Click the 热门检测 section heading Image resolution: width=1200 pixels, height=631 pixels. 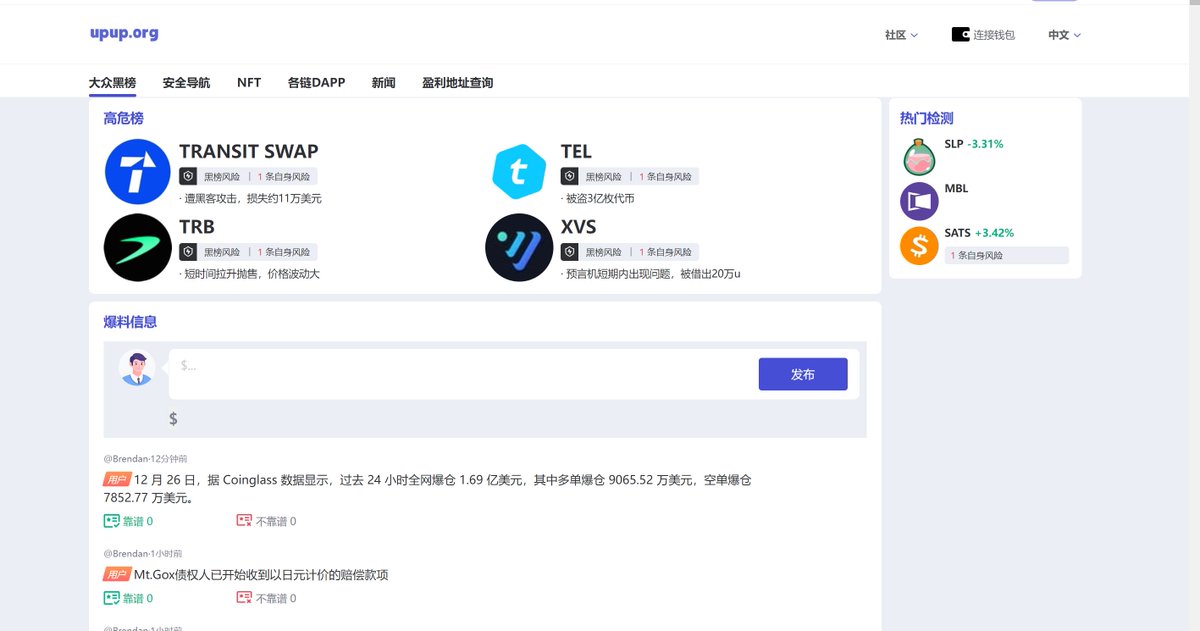(x=927, y=118)
